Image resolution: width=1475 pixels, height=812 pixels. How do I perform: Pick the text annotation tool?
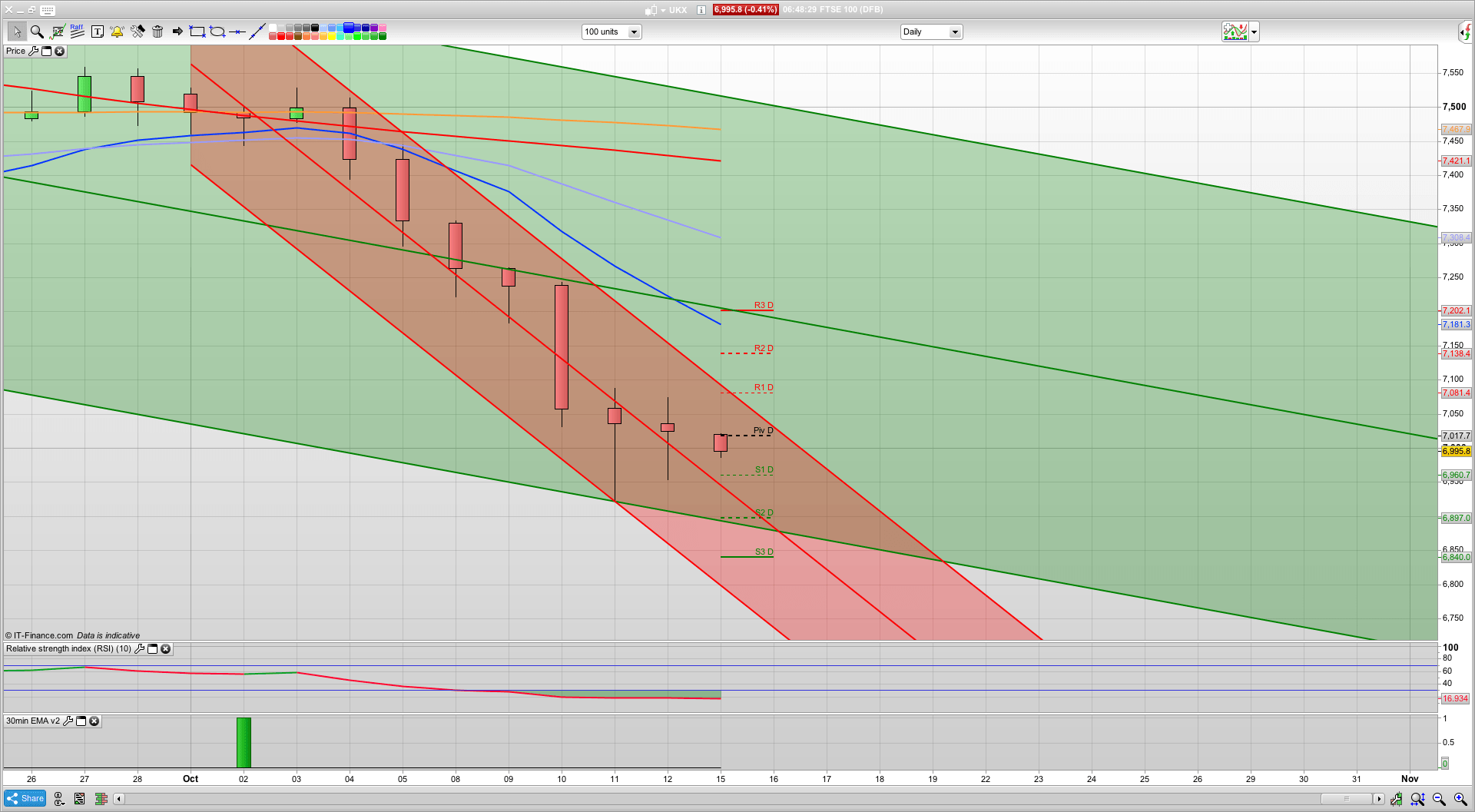coord(97,31)
